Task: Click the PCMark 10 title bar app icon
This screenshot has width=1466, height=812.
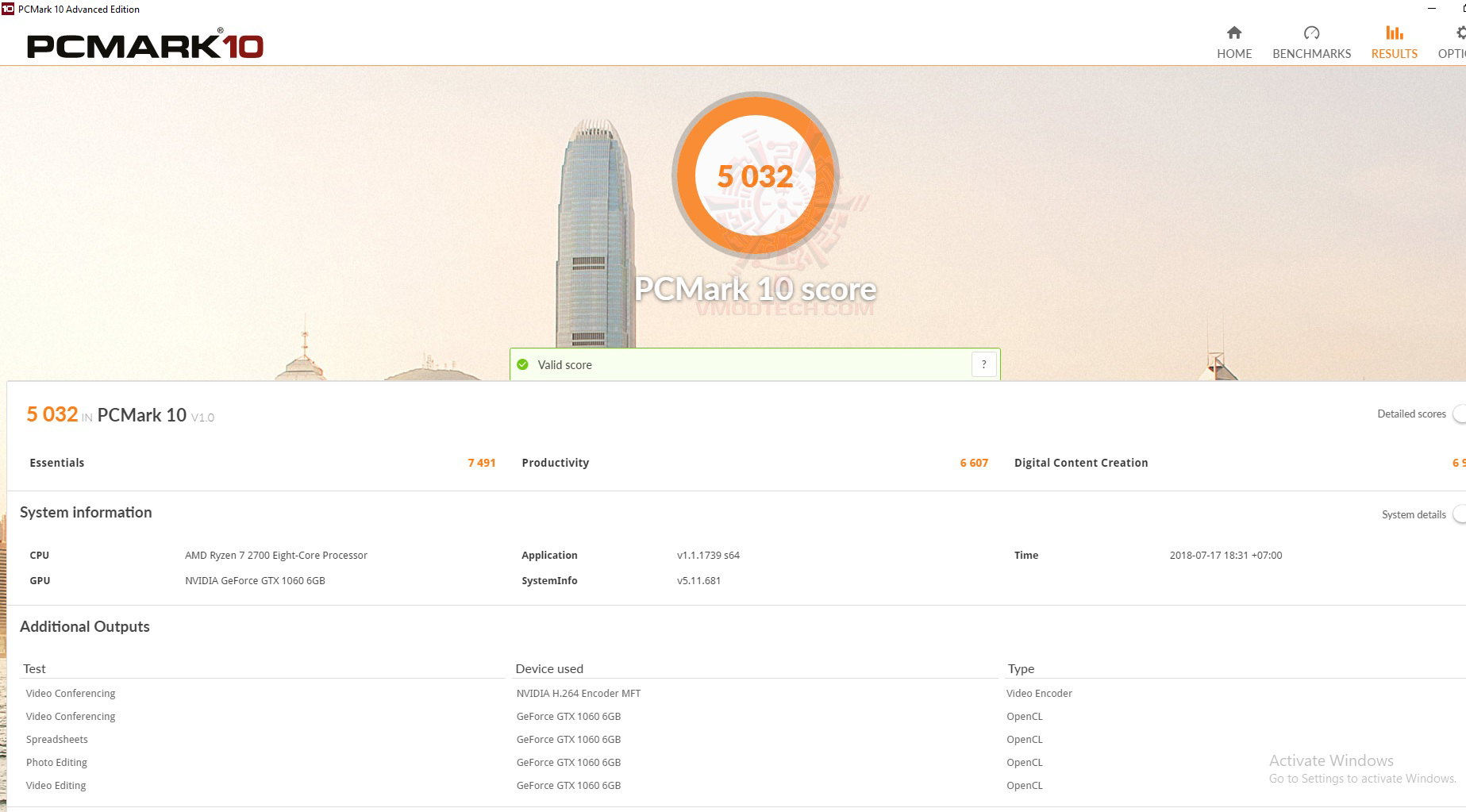Action: [x=8, y=9]
